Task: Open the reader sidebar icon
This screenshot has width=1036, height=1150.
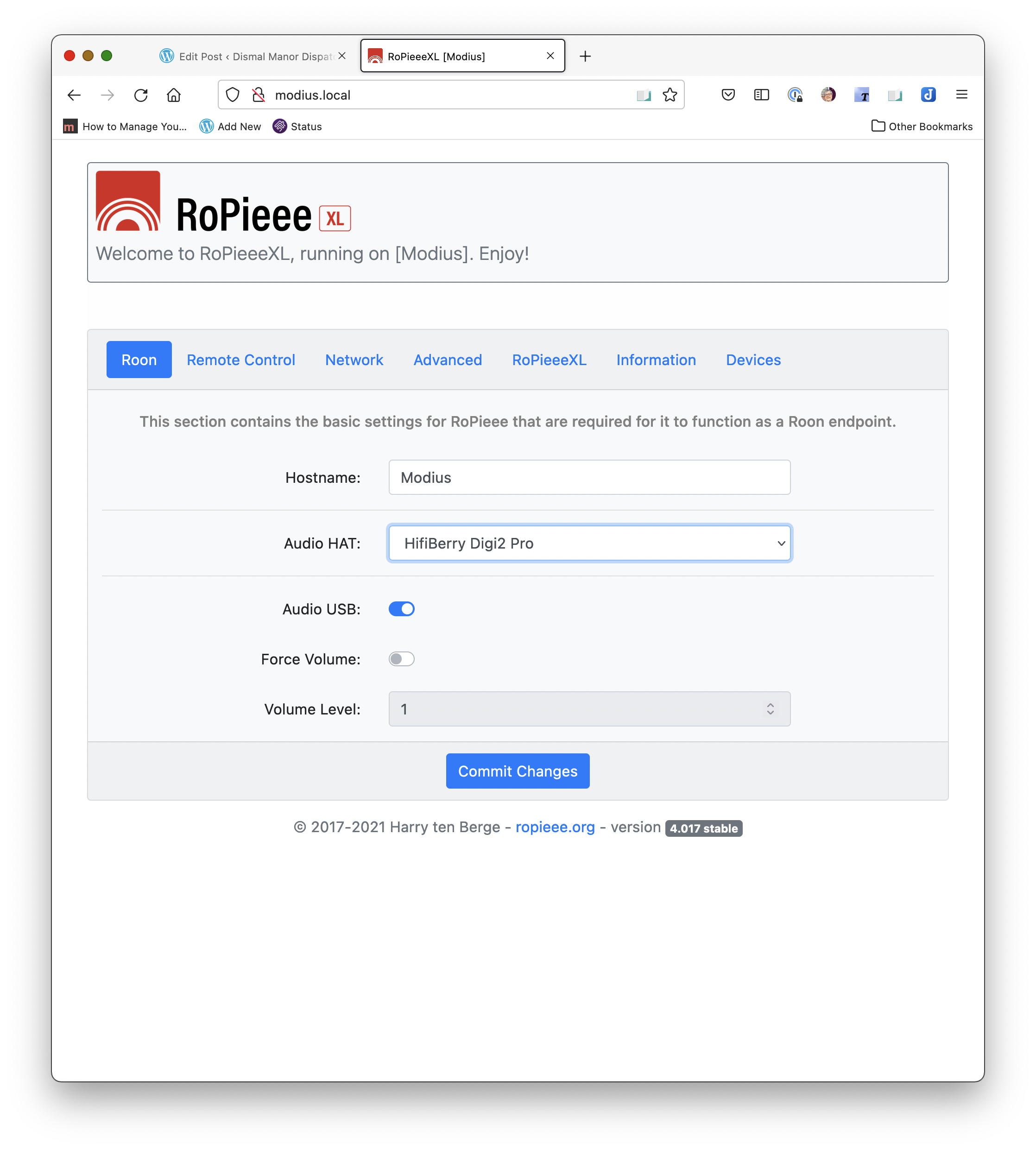Action: [x=761, y=95]
